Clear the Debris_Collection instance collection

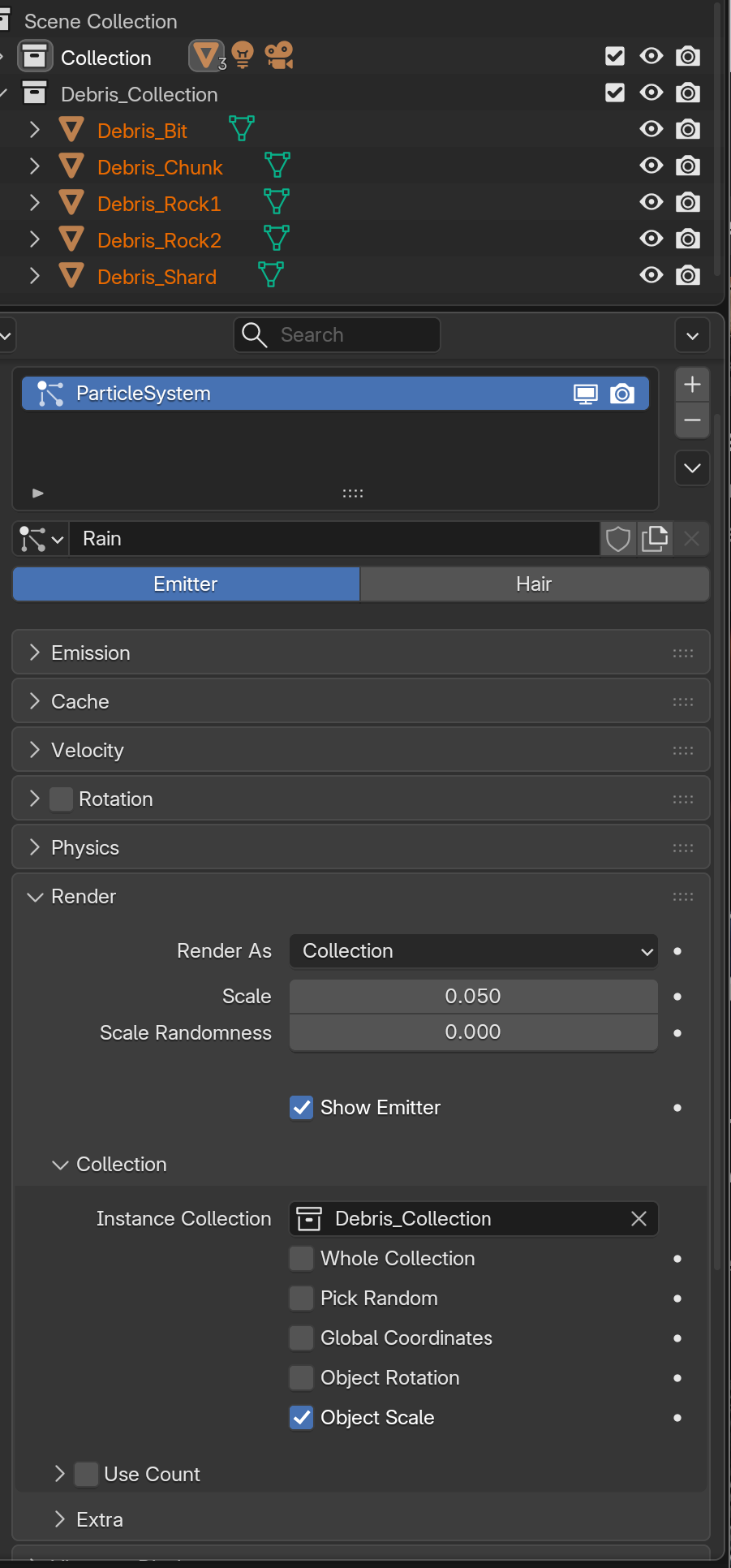click(639, 1219)
